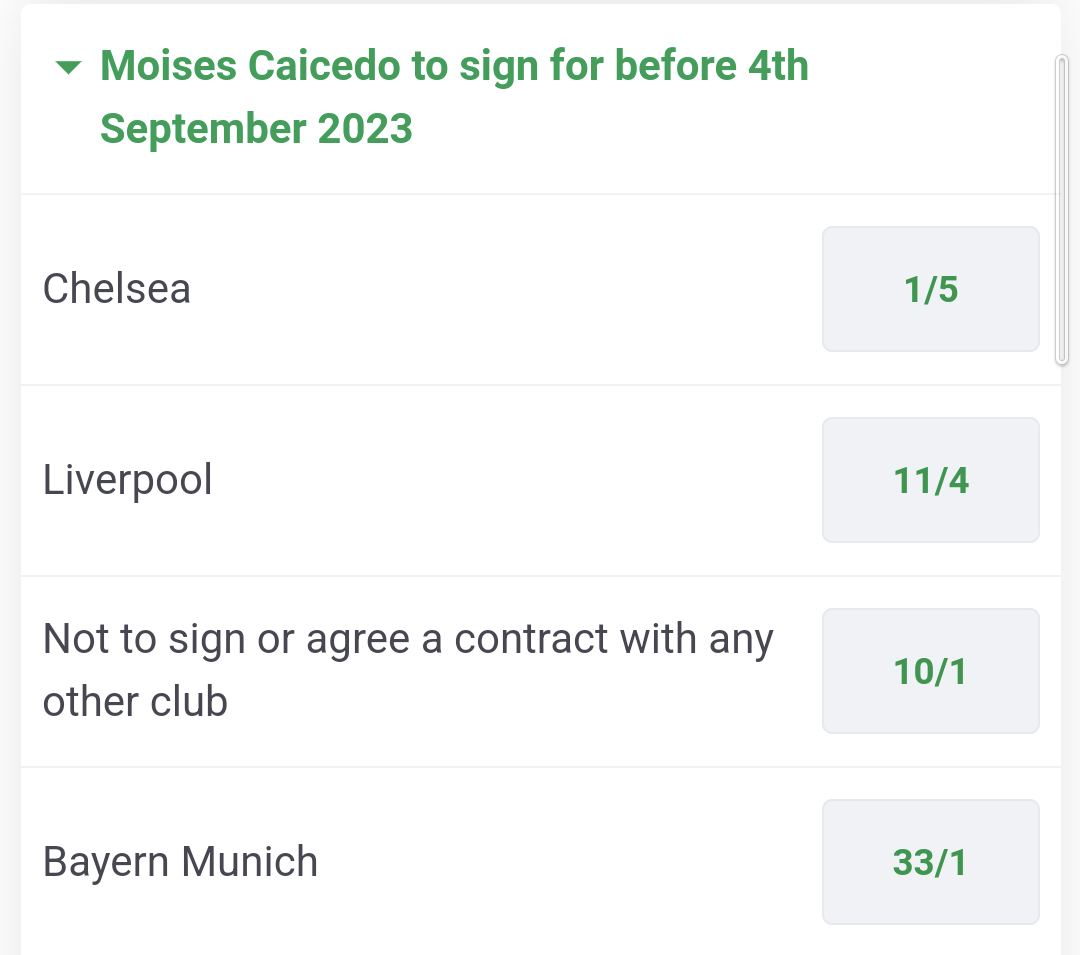Viewport: 1080px width, 955px height.
Task: Choose the 11/4 price box
Action: click(931, 480)
